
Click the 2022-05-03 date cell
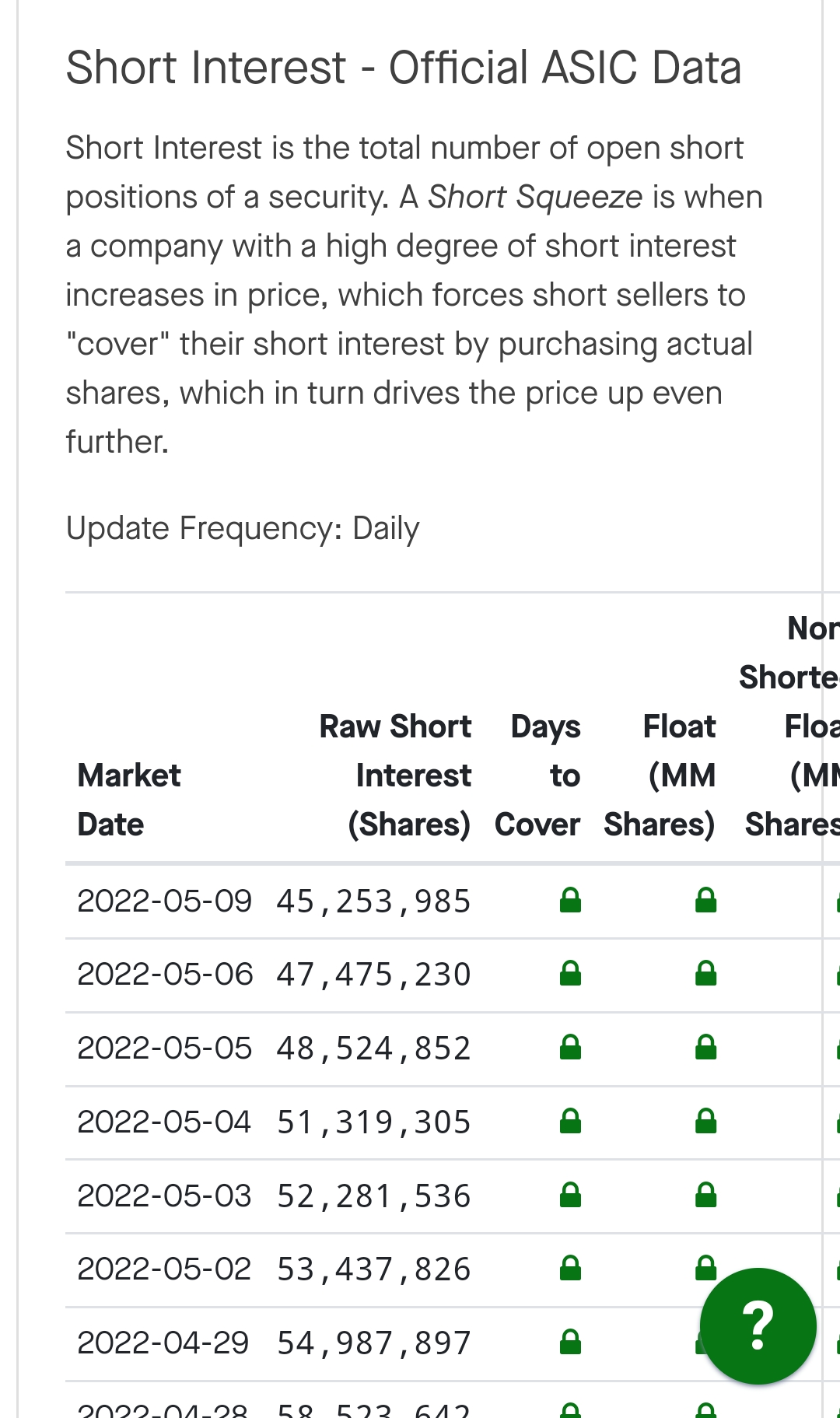point(165,1196)
